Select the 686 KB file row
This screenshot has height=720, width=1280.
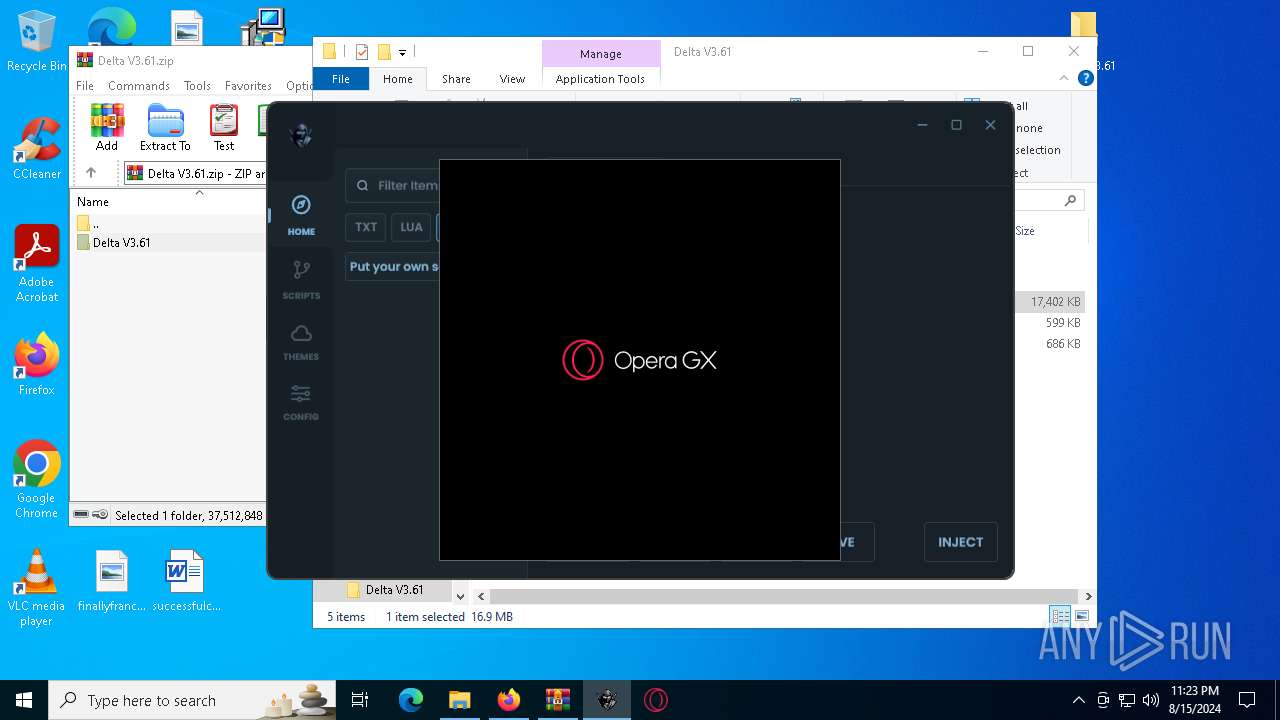pos(1050,344)
